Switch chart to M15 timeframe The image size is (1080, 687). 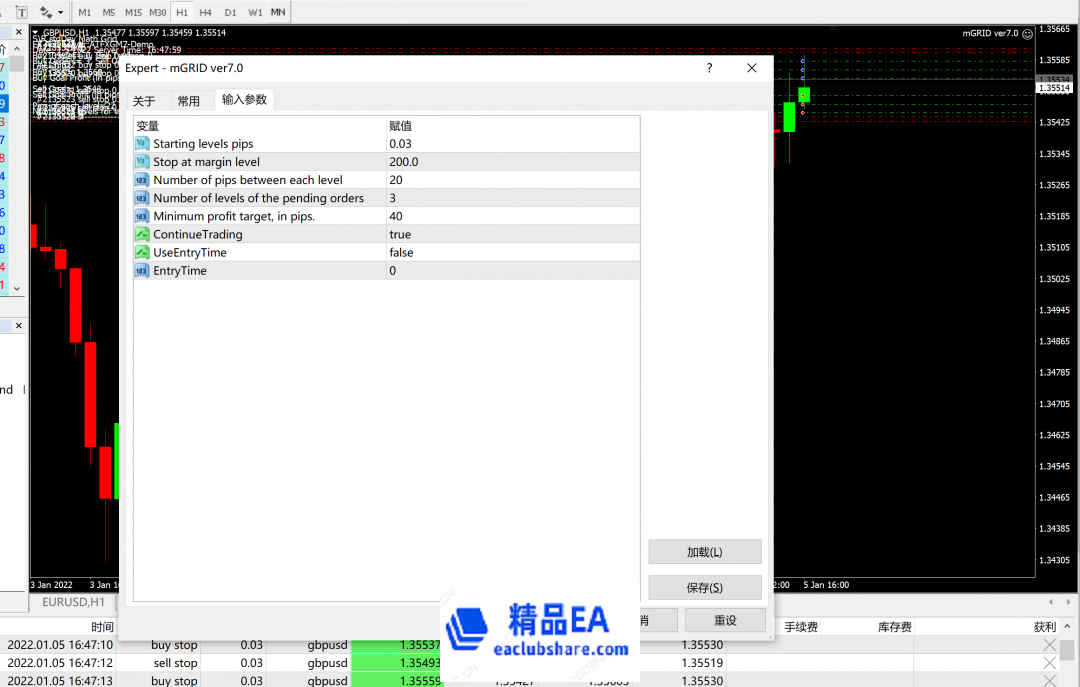pos(133,12)
